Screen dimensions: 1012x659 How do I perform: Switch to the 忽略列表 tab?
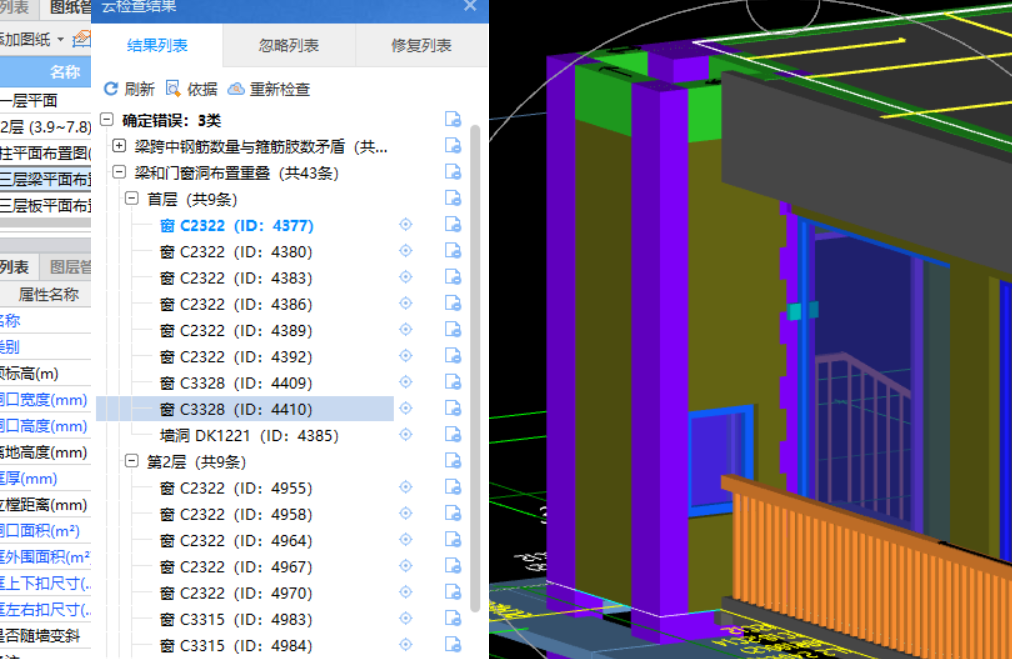pos(289,45)
